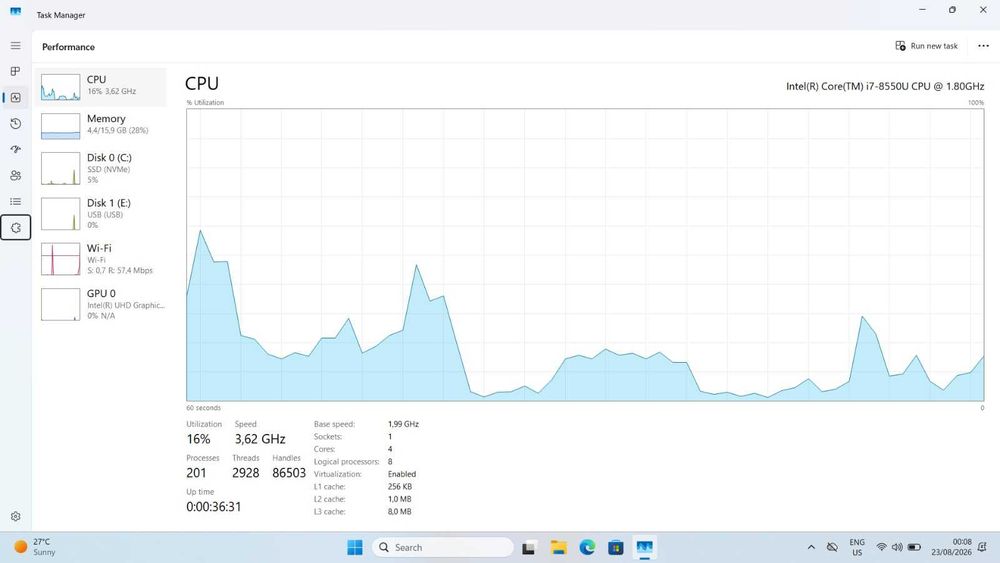The height and width of the screenshot is (563, 1000).
Task: Launch Microsoft Edge from taskbar
Action: 587,547
